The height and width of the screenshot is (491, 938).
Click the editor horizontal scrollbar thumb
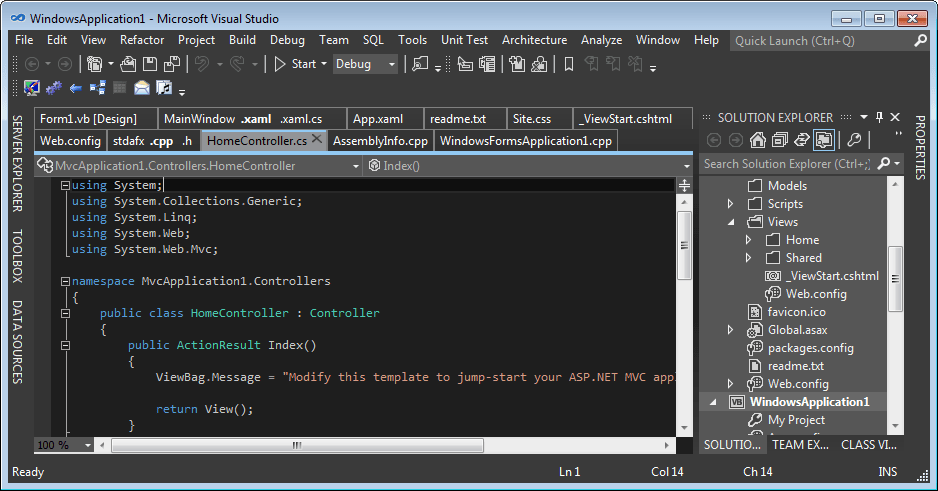point(297,445)
